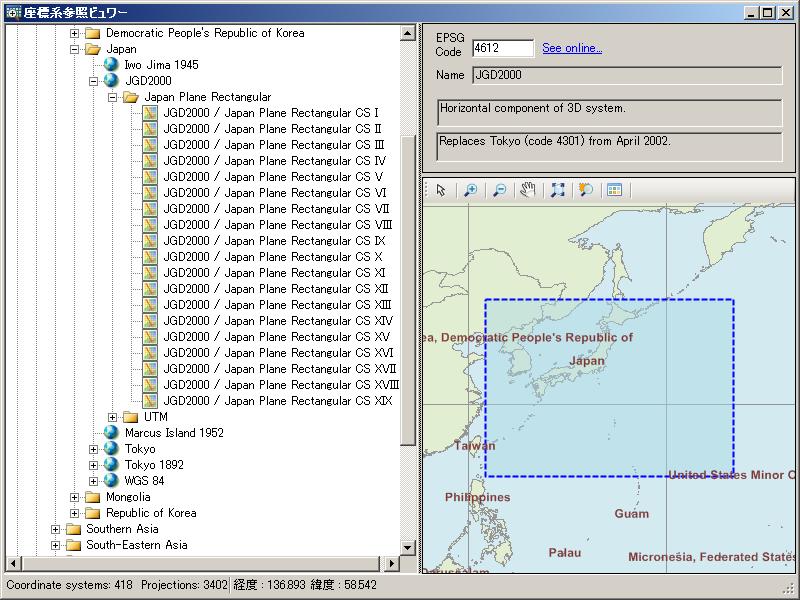Click the EPSG Code input field
Viewport: 800px width, 600px height.
(502, 48)
